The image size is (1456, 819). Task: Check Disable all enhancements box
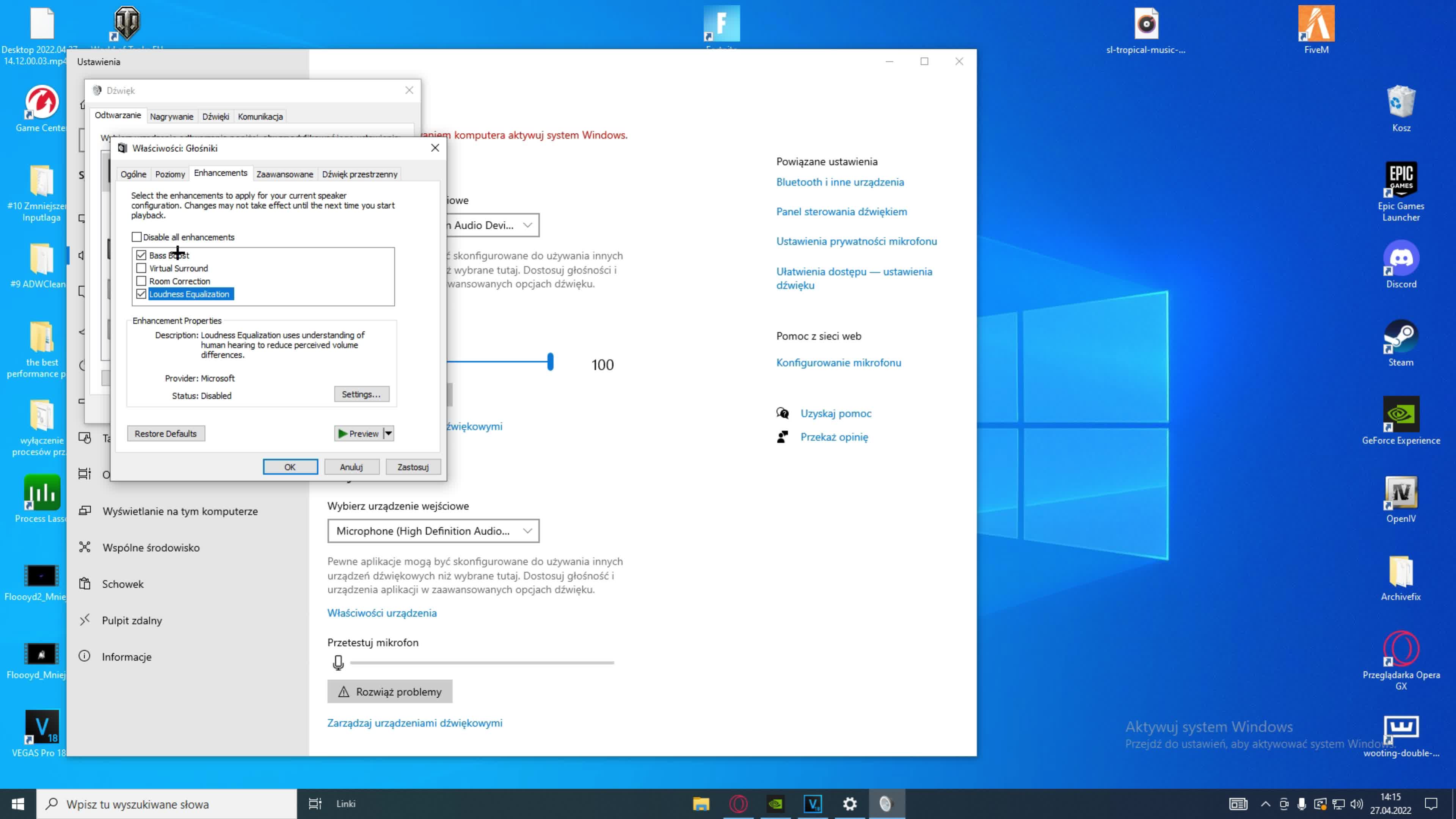pos(137,237)
